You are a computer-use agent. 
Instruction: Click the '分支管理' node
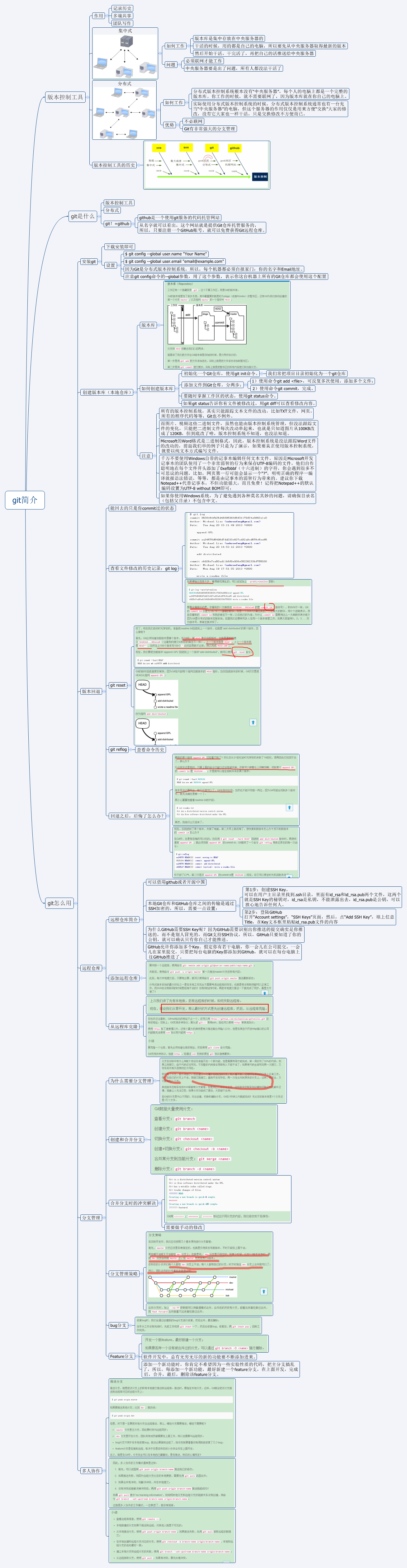point(91,1218)
